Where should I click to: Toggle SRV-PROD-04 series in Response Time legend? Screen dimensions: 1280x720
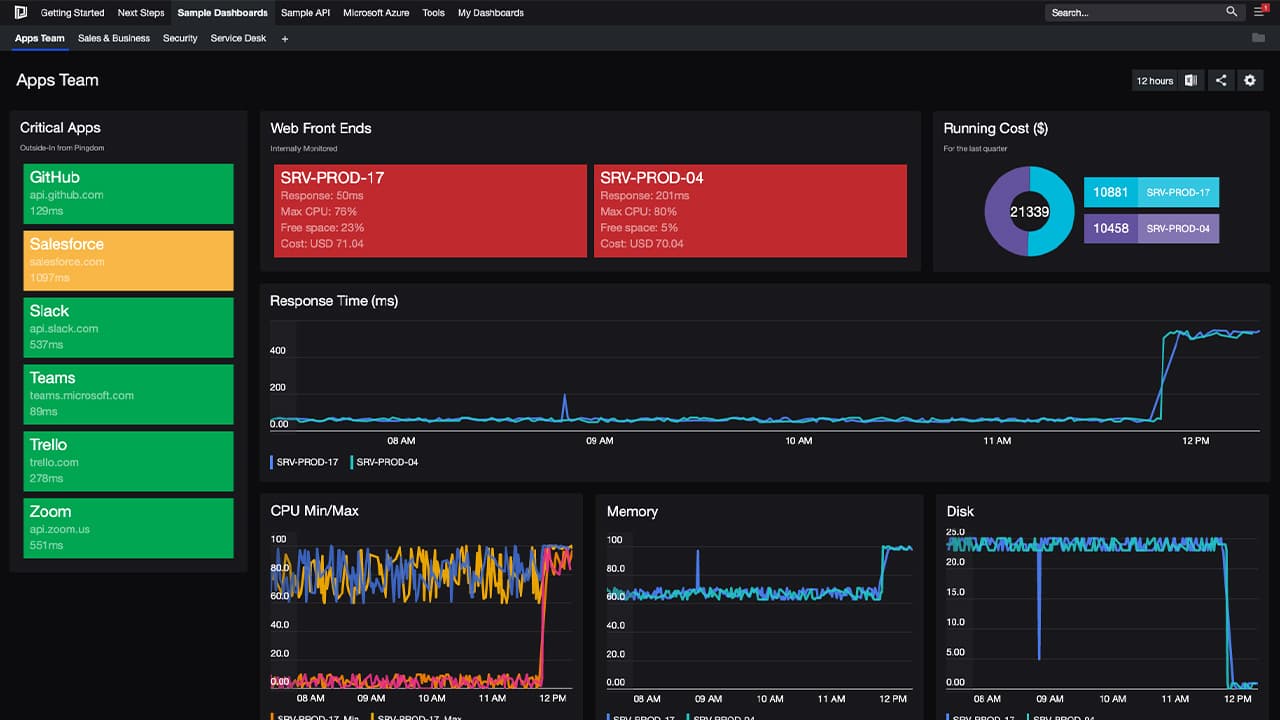384,462
